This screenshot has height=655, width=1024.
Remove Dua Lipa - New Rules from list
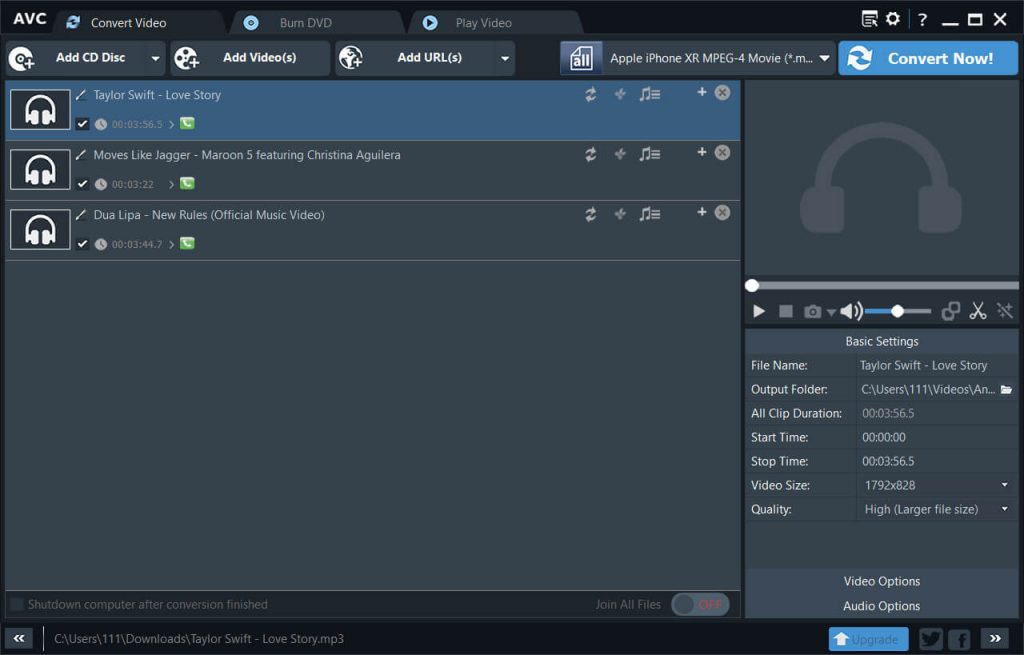pos(722,213)
